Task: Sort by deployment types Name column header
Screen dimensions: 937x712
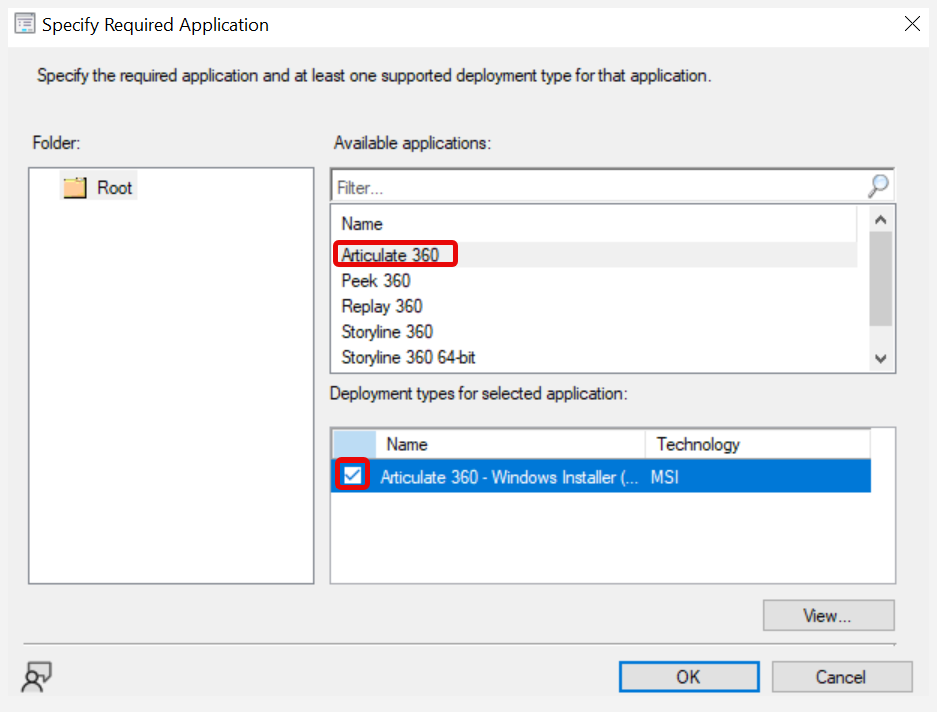Action: pos(510,444)
